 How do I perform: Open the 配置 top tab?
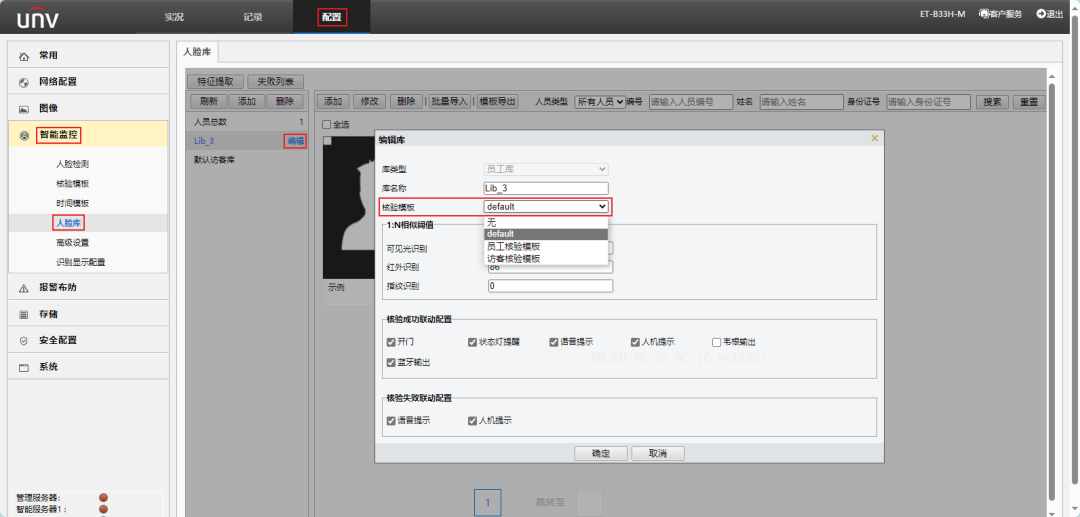coord(332,17)
